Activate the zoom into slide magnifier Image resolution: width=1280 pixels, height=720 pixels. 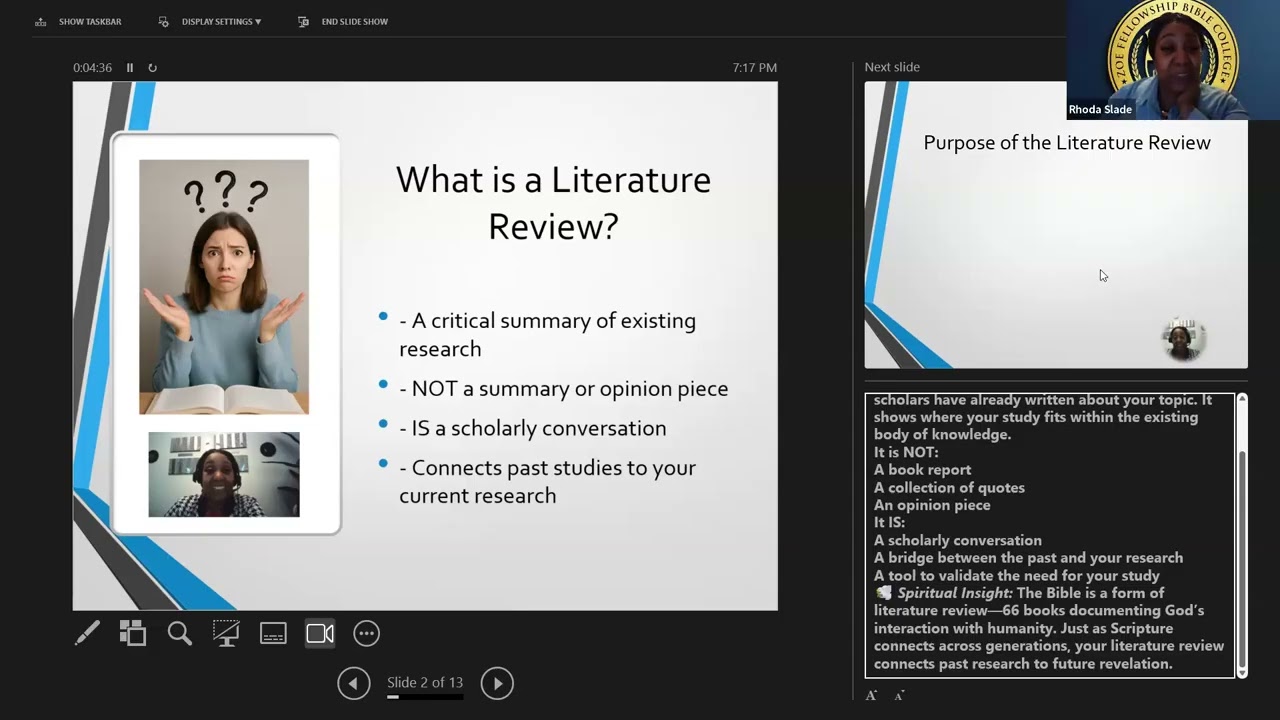coord(180,633)
